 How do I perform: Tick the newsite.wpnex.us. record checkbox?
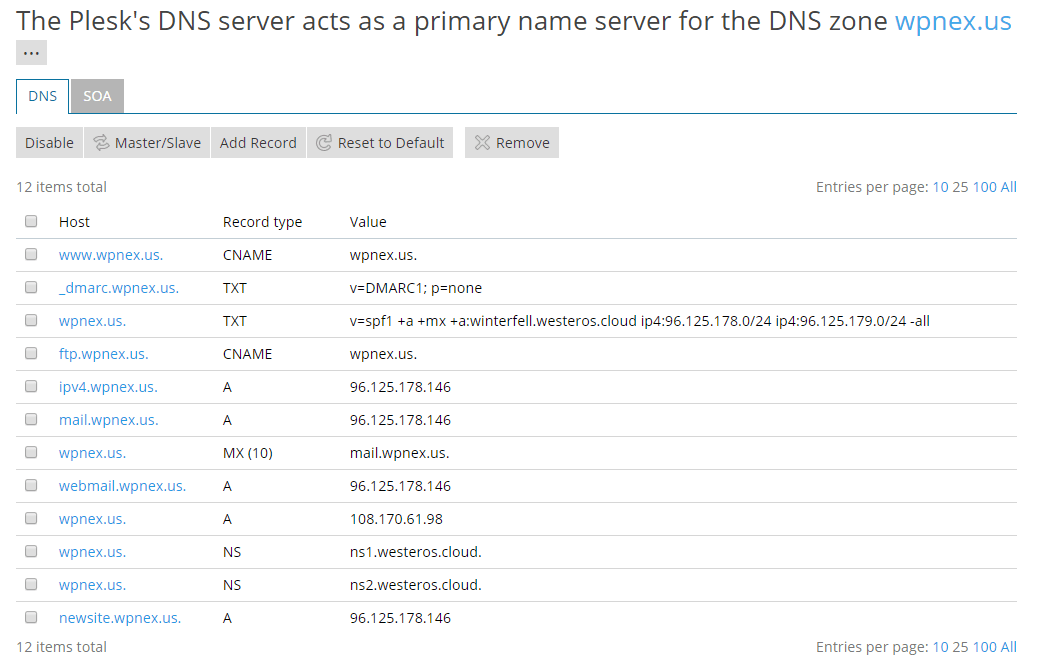pos(31,618)
